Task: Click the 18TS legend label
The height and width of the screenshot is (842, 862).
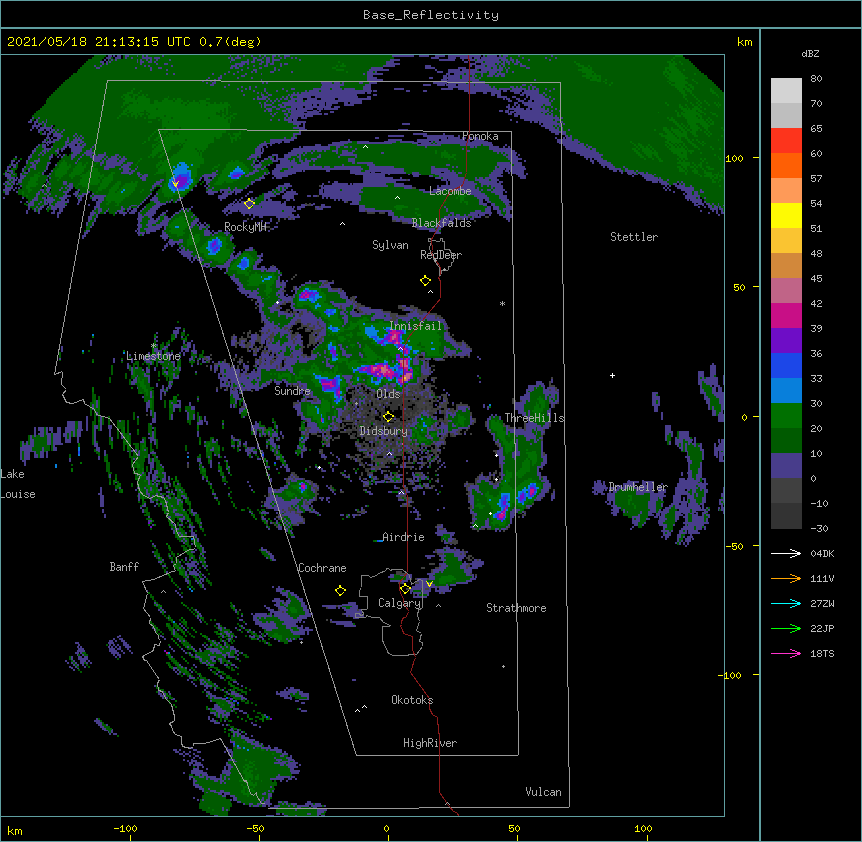Action: pos(822,653)
